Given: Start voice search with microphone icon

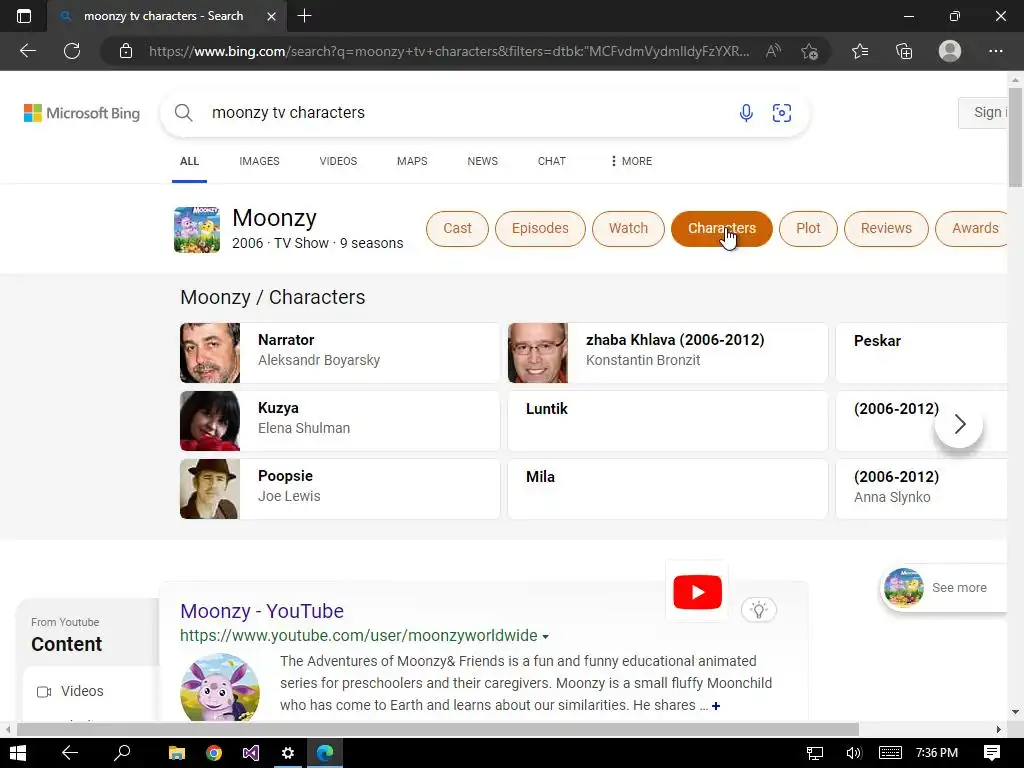Looking at the screenshot, I should pos(746,112).
